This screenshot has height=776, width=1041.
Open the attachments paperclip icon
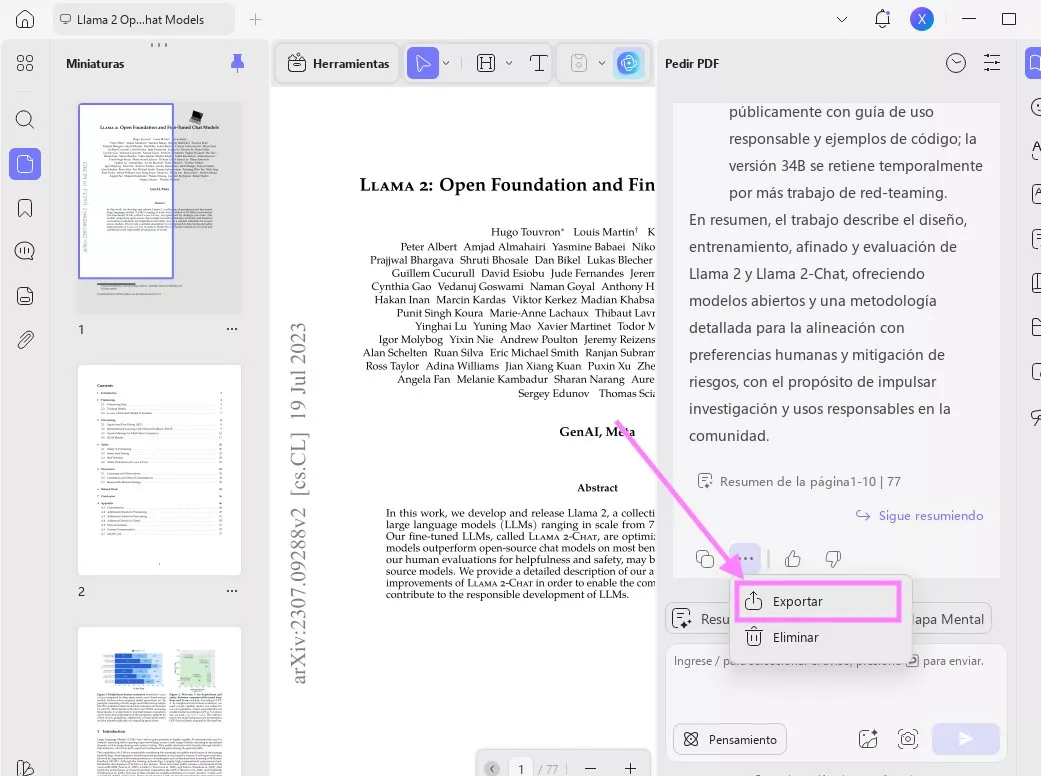tap(25, 340)
